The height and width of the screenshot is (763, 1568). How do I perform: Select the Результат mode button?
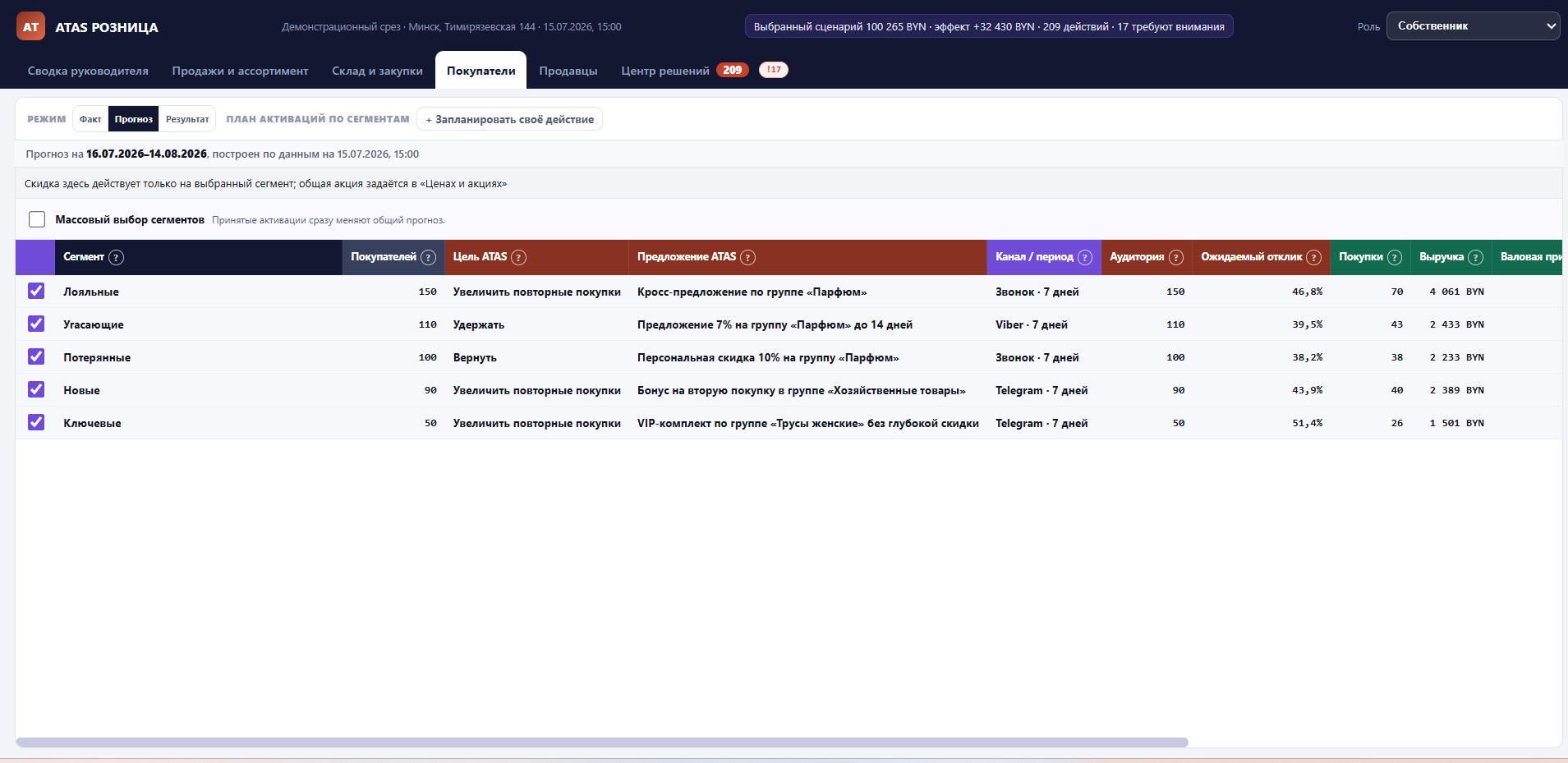click(187, 119)
